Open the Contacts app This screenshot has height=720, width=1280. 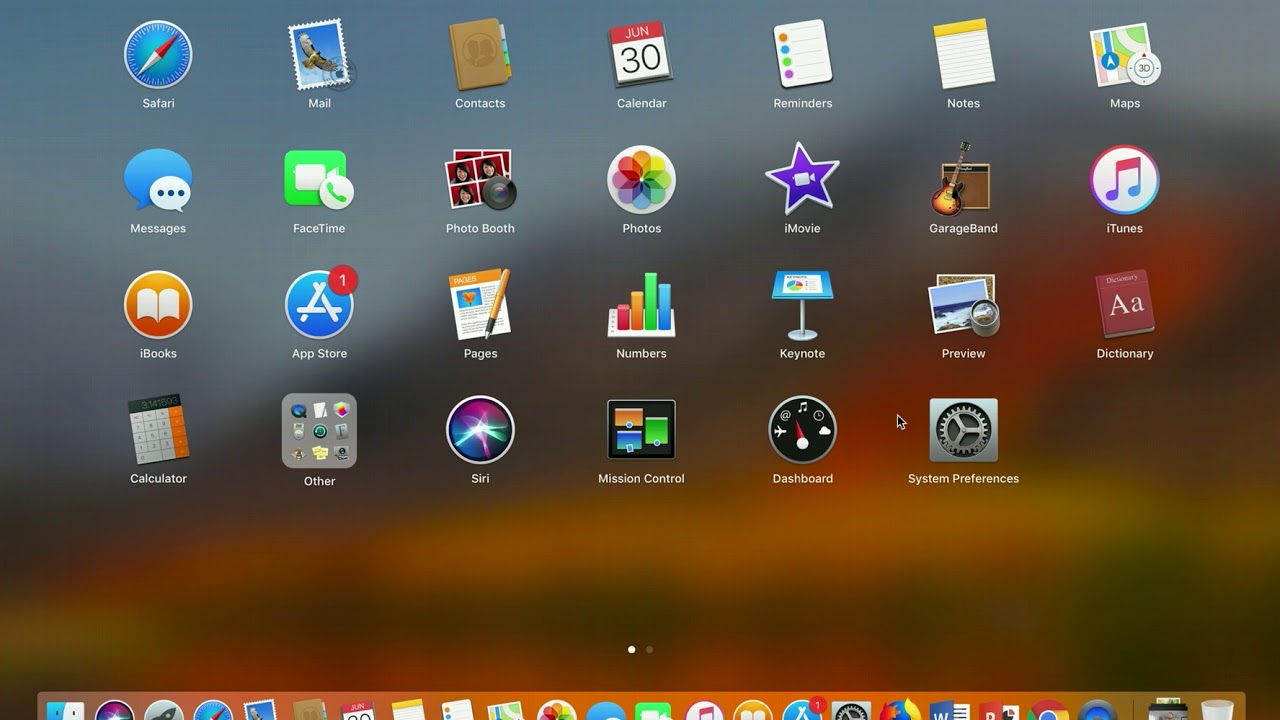pyautogui.click(x=480, y=55)
